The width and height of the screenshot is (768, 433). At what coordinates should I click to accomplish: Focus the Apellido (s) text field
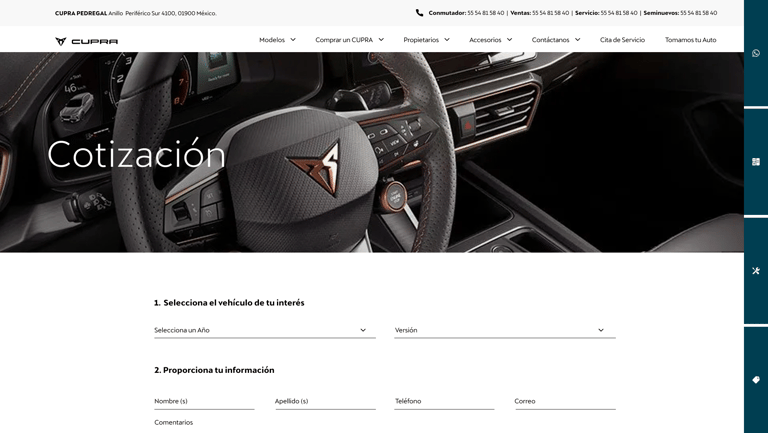[325, 401]
